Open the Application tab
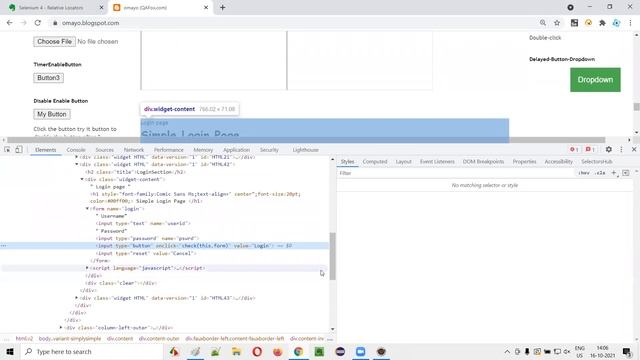Image resolution: width=640 pixels, height=360 pixels. coord(236,150)
